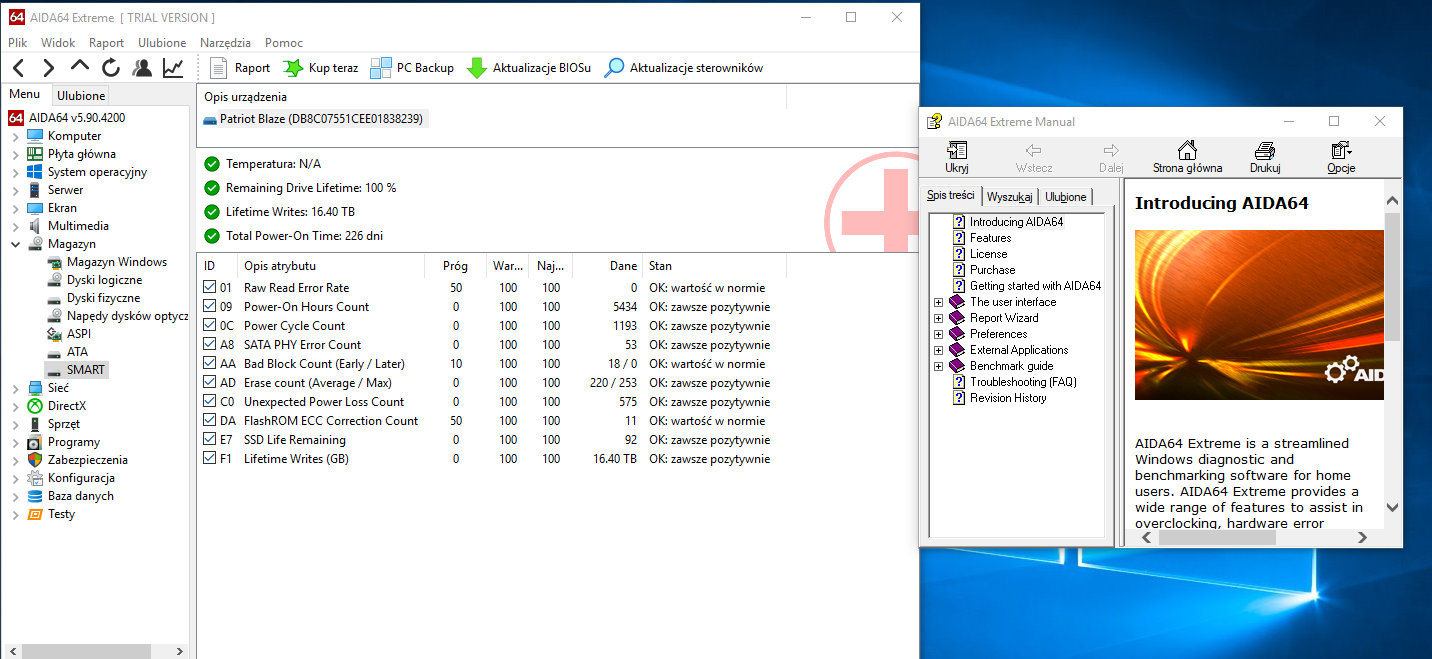This screenshot has width=1432, height=659.
Task: Expand System operacyjny tree node
Action: click(x=15, y=172)
